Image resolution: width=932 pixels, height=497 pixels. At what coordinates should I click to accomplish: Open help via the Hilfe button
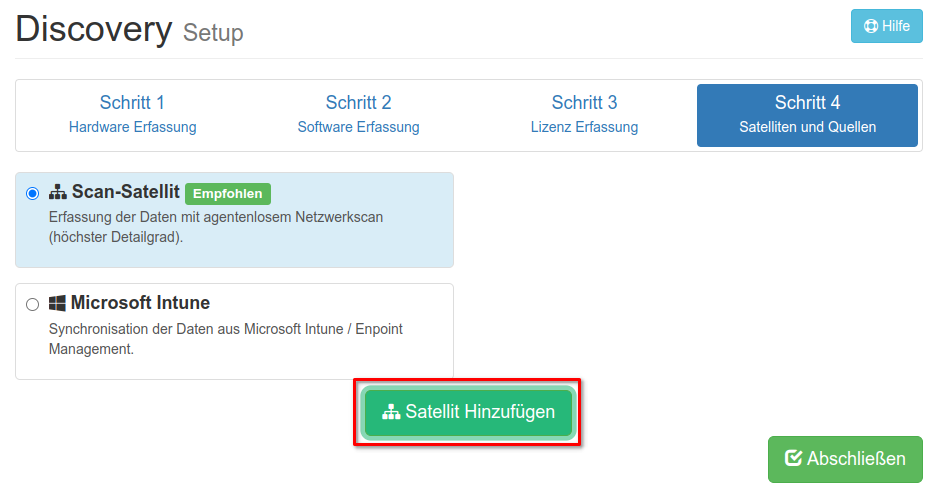point(886,27)
